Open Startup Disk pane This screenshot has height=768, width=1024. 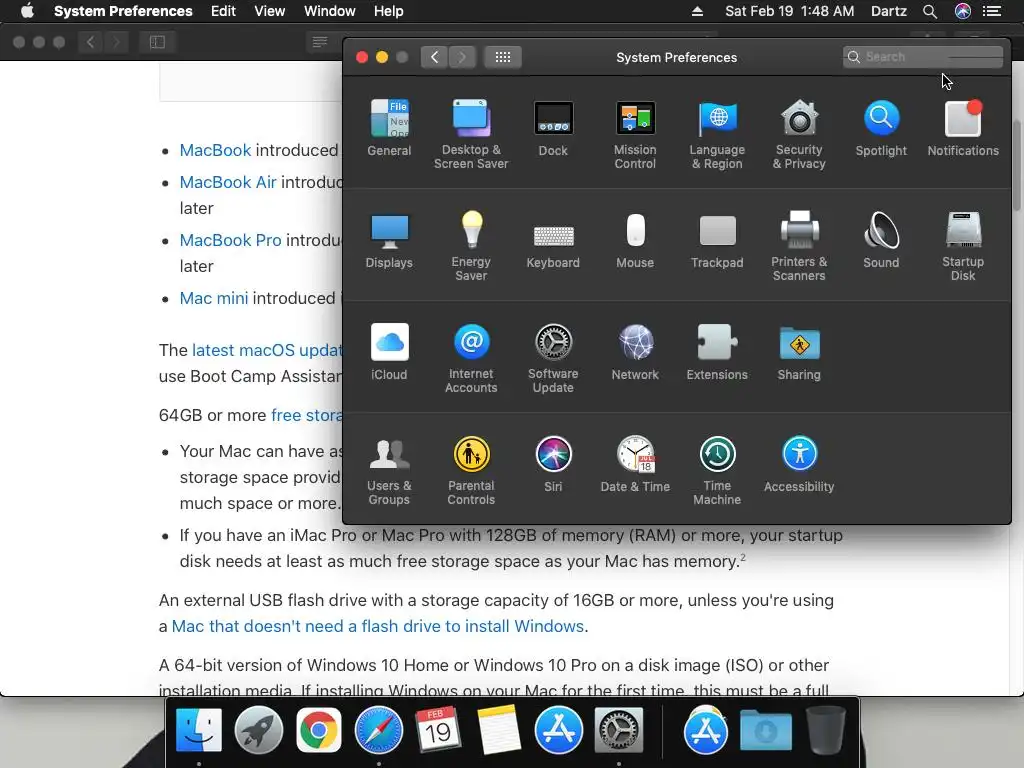(963, 246)
